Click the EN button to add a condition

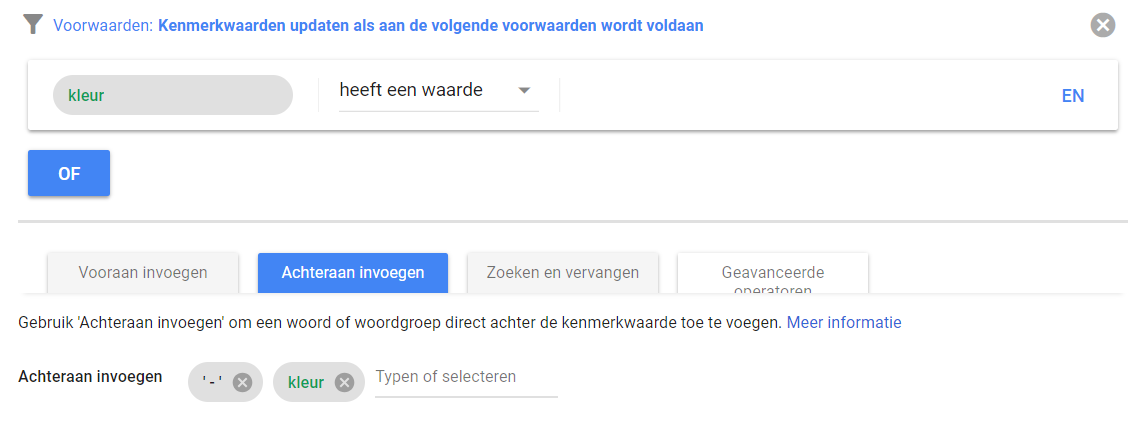click(x=1072, y=96)
